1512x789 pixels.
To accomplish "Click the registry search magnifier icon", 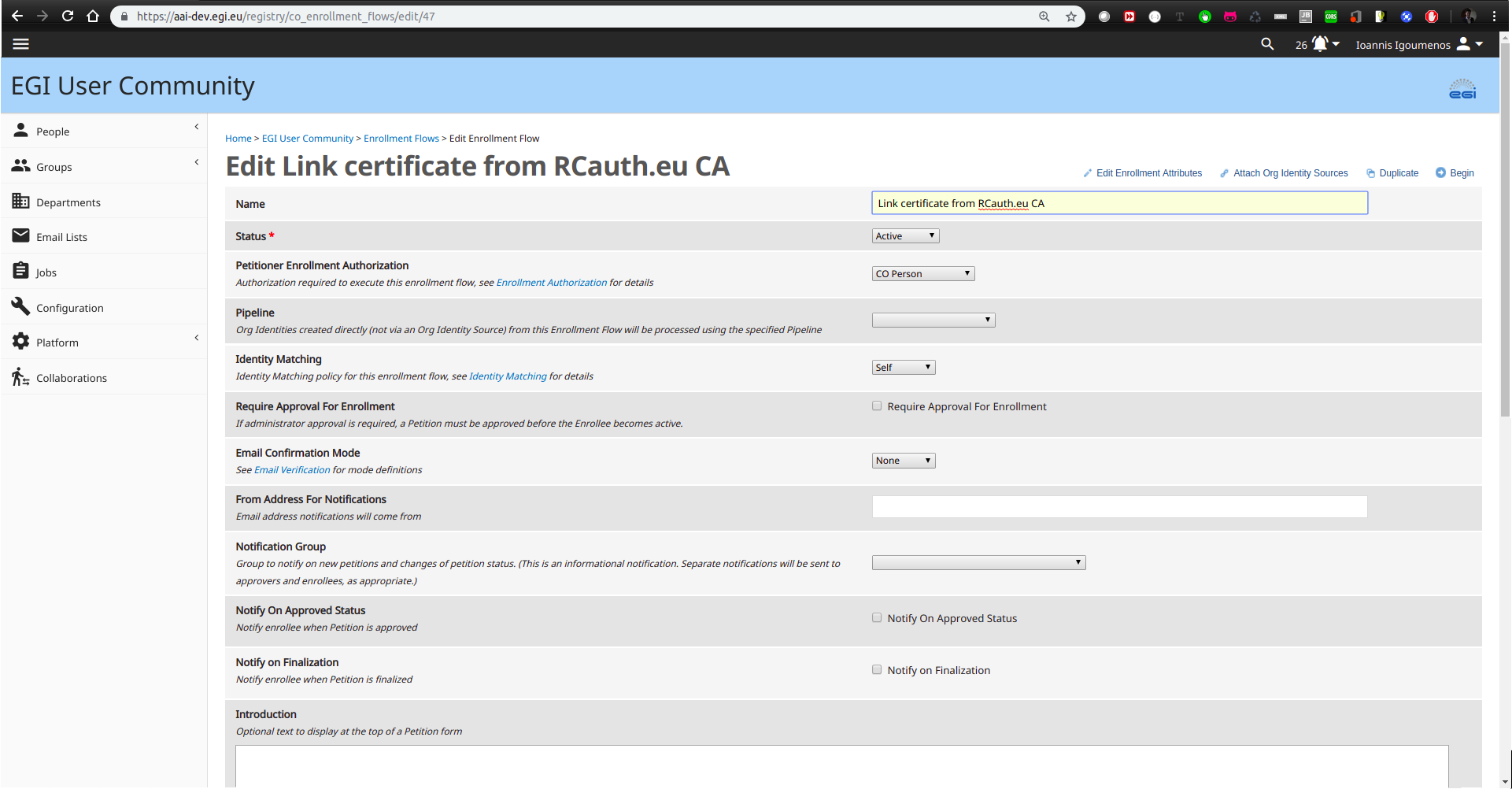I will point(1267,44).
